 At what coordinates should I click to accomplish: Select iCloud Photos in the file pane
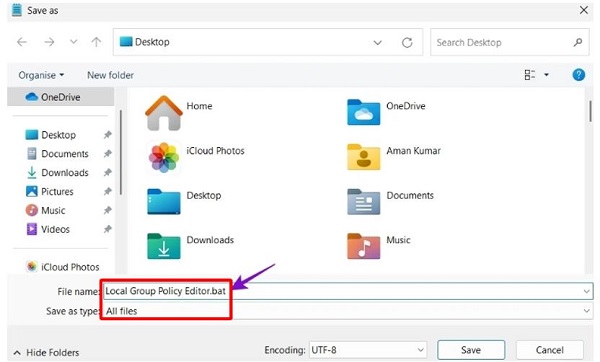click(x=196, y=157)
